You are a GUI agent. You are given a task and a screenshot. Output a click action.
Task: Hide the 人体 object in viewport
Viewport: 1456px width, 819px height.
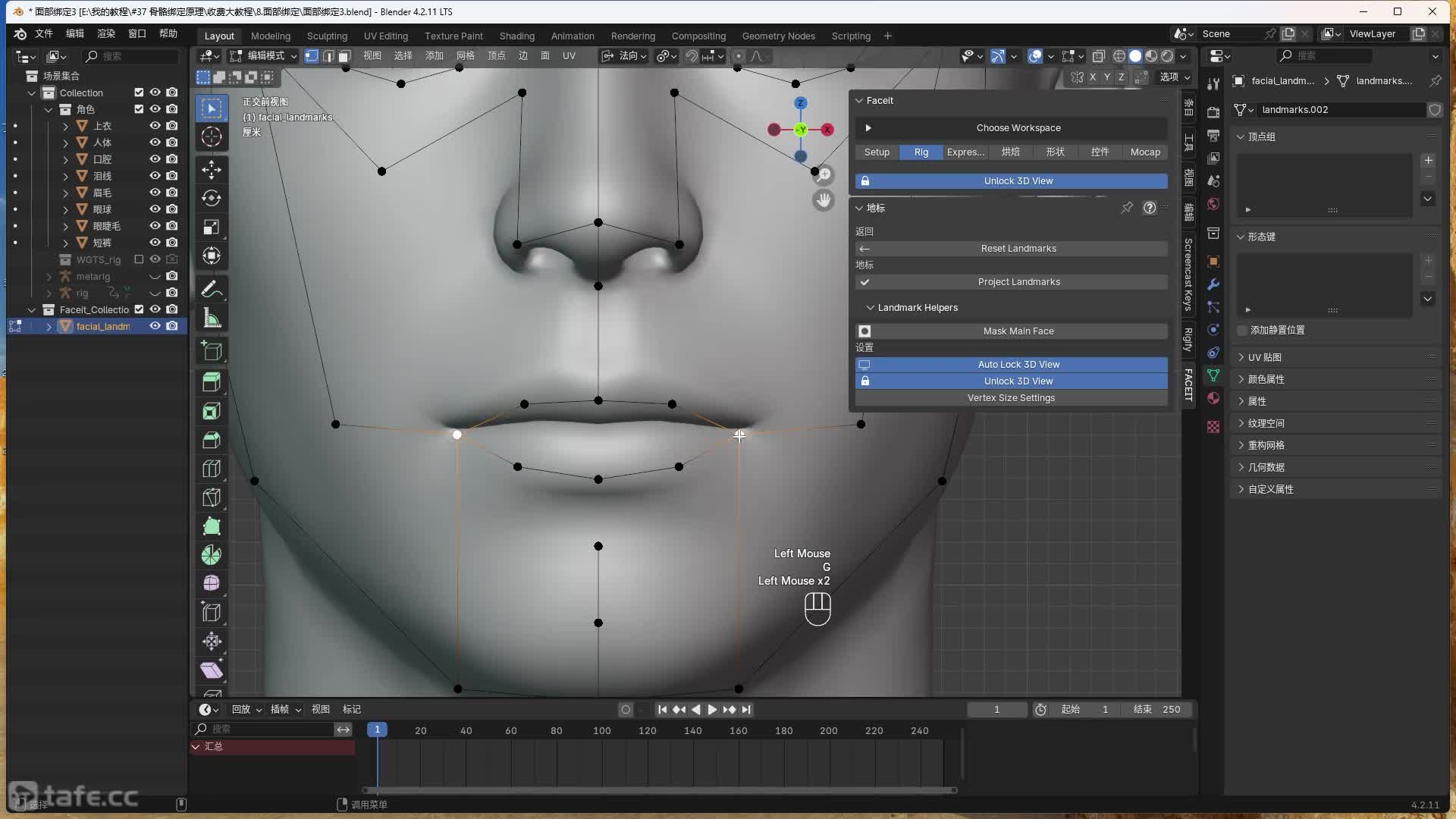[x=155, y=143]
